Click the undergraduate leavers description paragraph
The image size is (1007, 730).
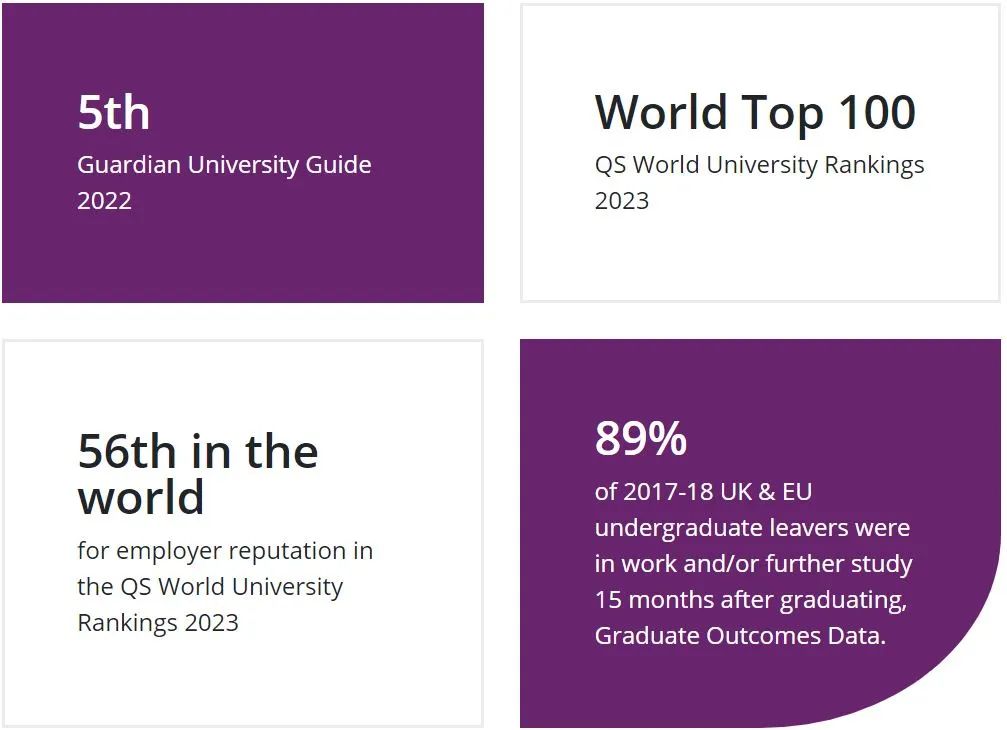click(x=753, y=564)
